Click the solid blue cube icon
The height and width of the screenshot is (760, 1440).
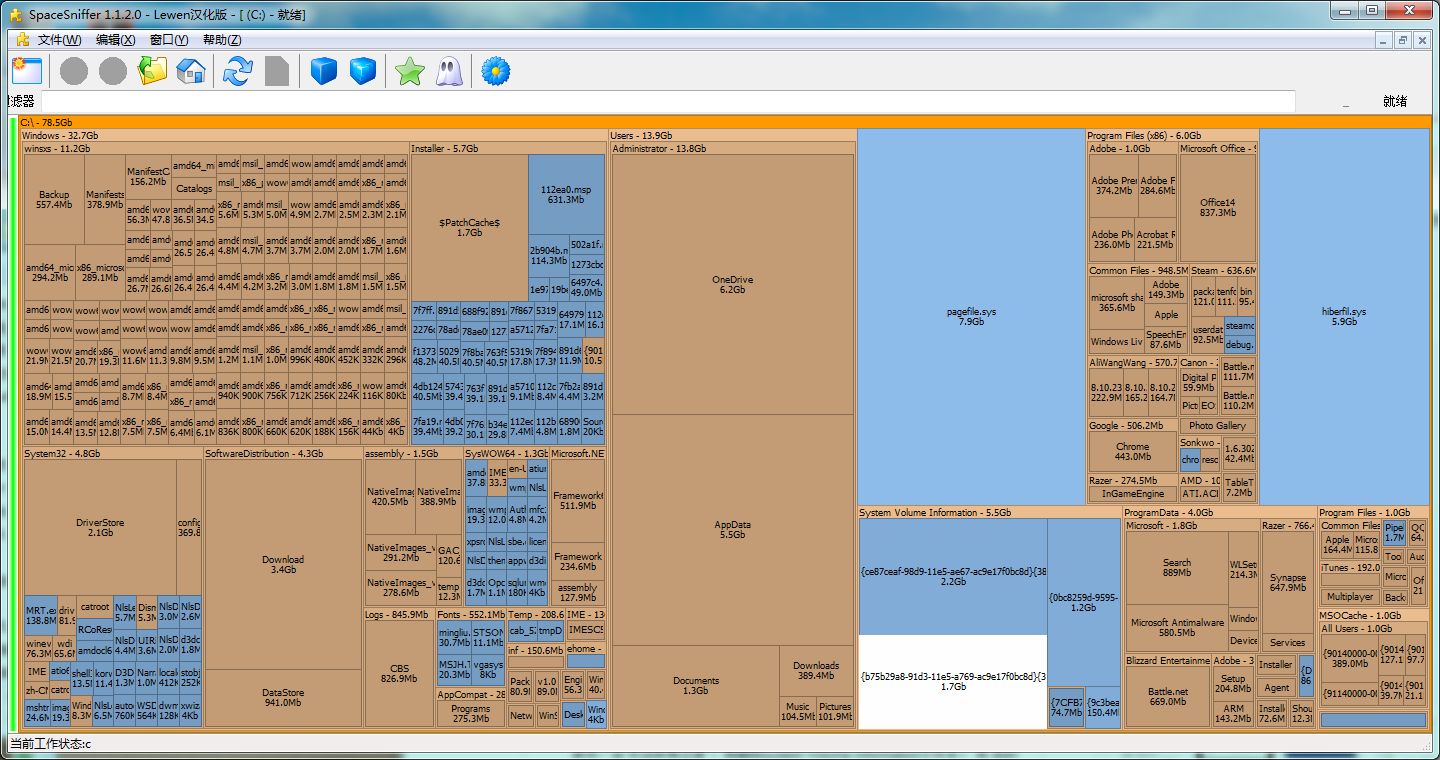coord(324,71)
